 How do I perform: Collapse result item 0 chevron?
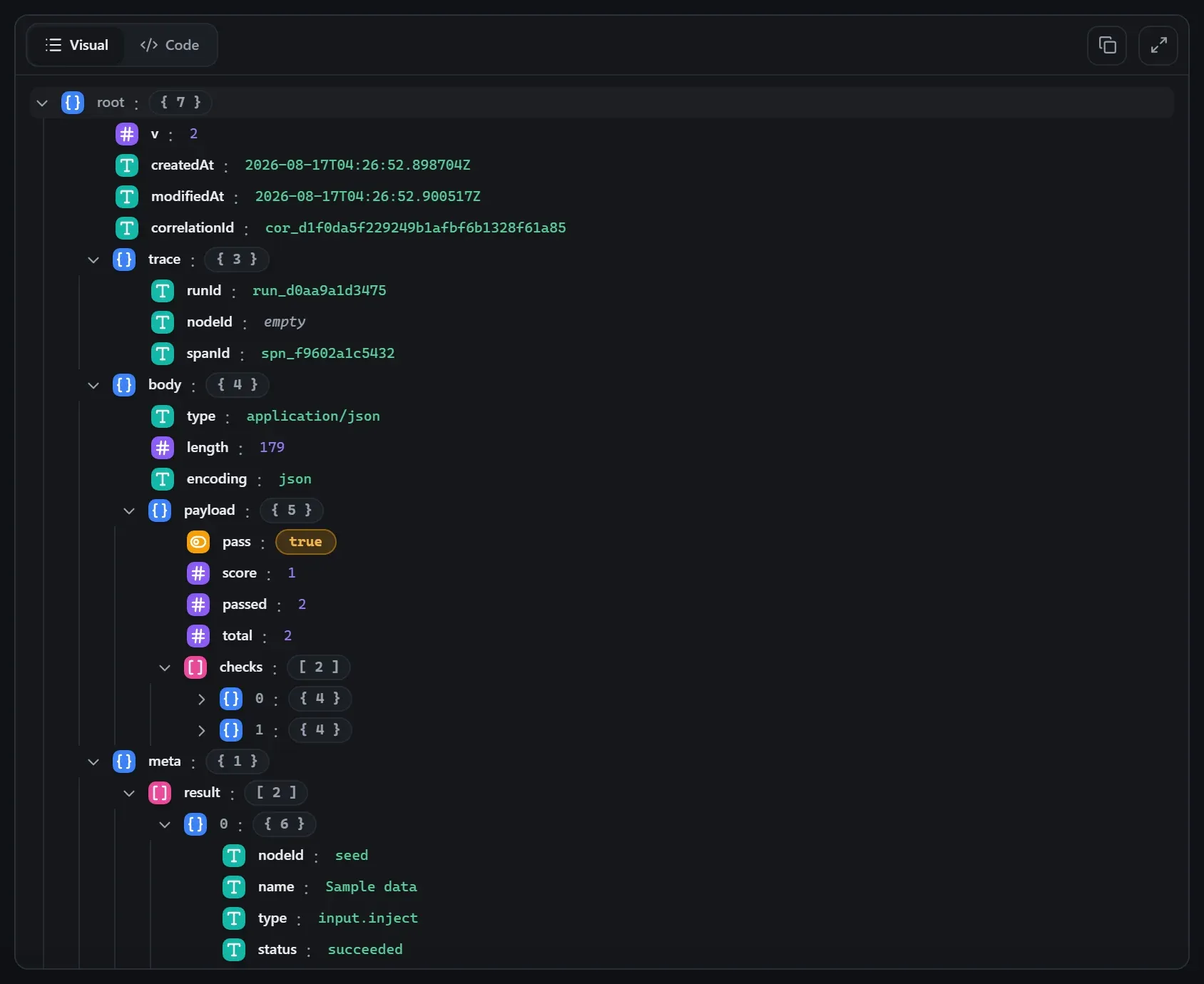(x=165, y=824)
